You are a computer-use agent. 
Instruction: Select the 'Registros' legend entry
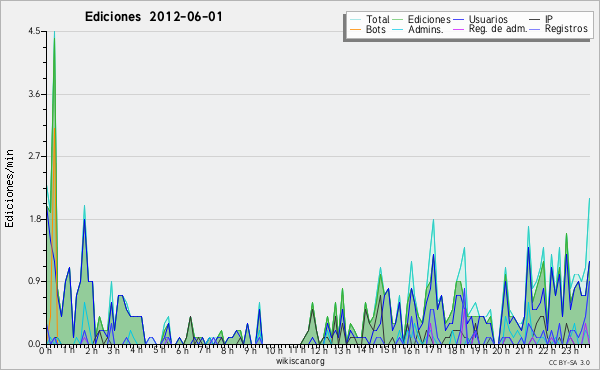[x=566, y=29]
